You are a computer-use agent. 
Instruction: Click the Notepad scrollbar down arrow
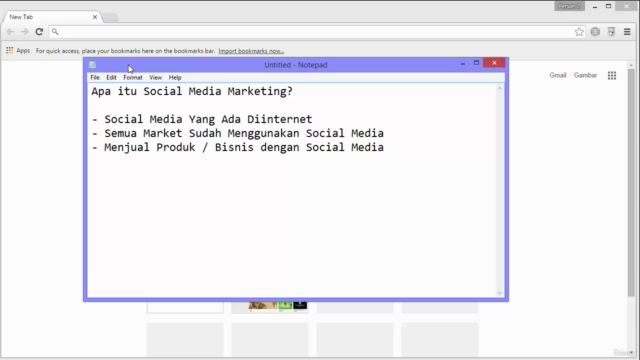(x=500, y=293)
